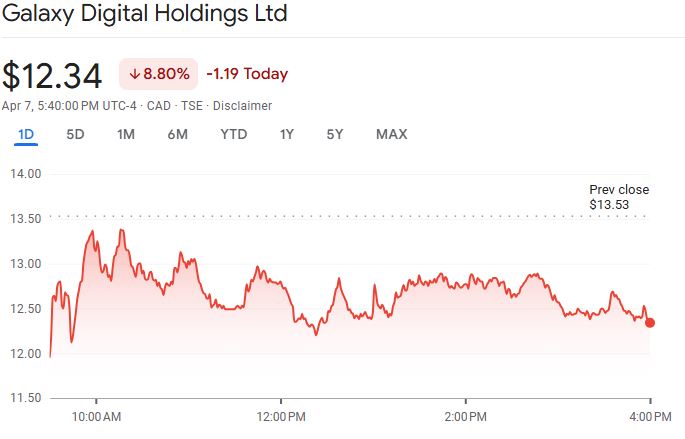Image resolution: width=685 pixels, height=439 pixels.
Task: Switch to the 5D chart view
Action: coord(75,134)
